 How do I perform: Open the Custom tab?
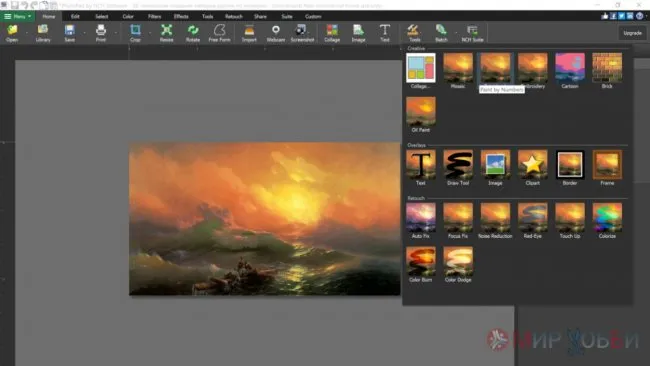coord(313,17)
